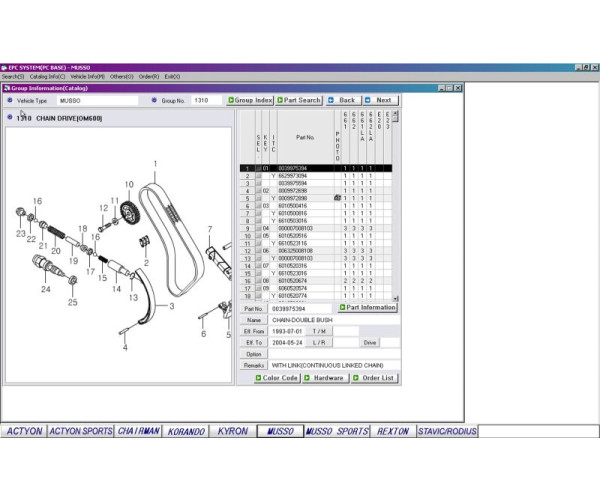Switch to the KYRON vehicle tab
600x501 pixels.
tap(232, 431)
